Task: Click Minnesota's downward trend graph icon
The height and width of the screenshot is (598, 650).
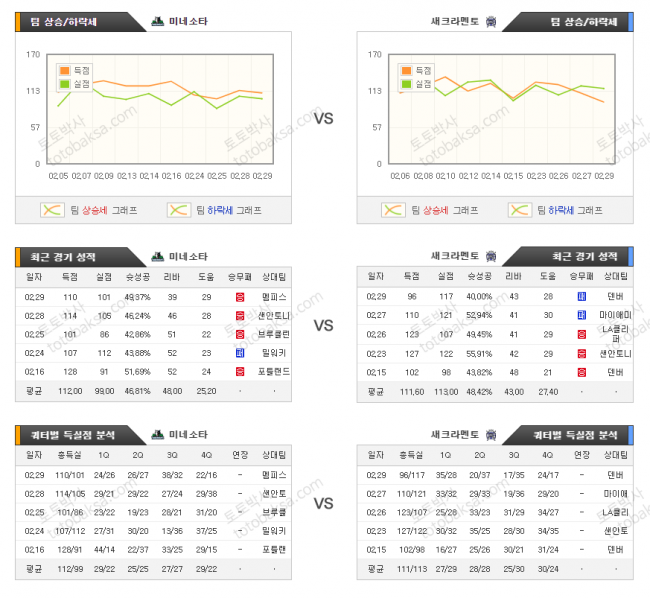Action: click(x=179, y=210)
